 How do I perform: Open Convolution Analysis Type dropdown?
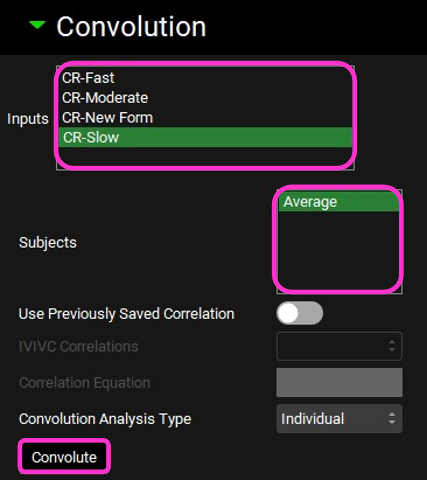click(339, 419)
